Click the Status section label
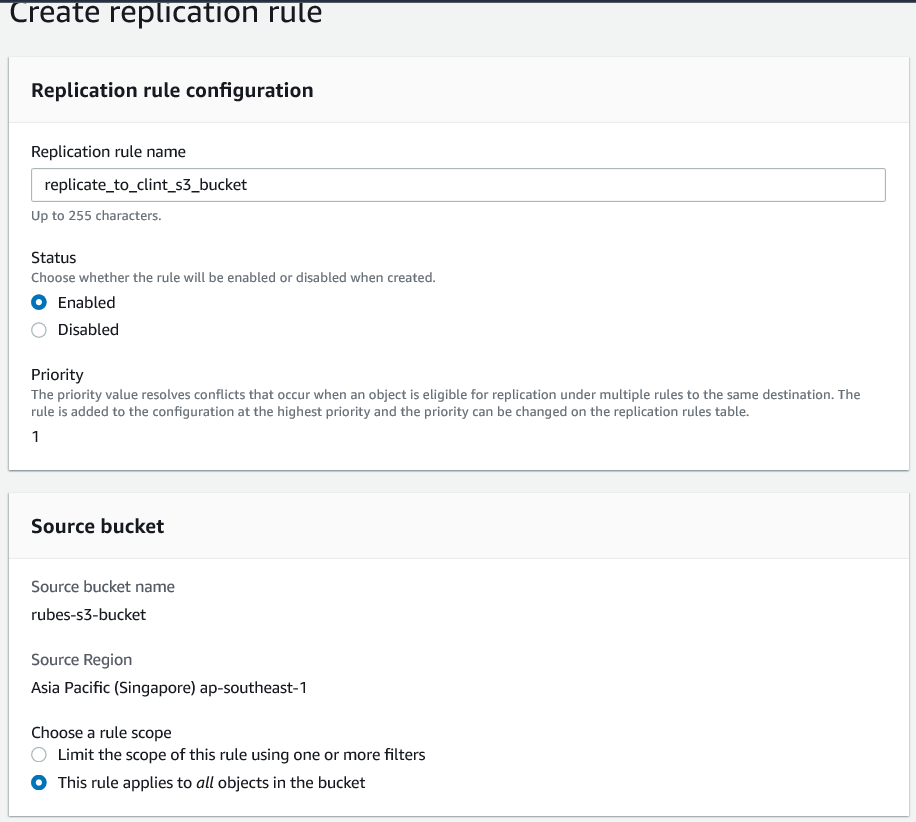916x822 pixels. (x=54, y=258)
